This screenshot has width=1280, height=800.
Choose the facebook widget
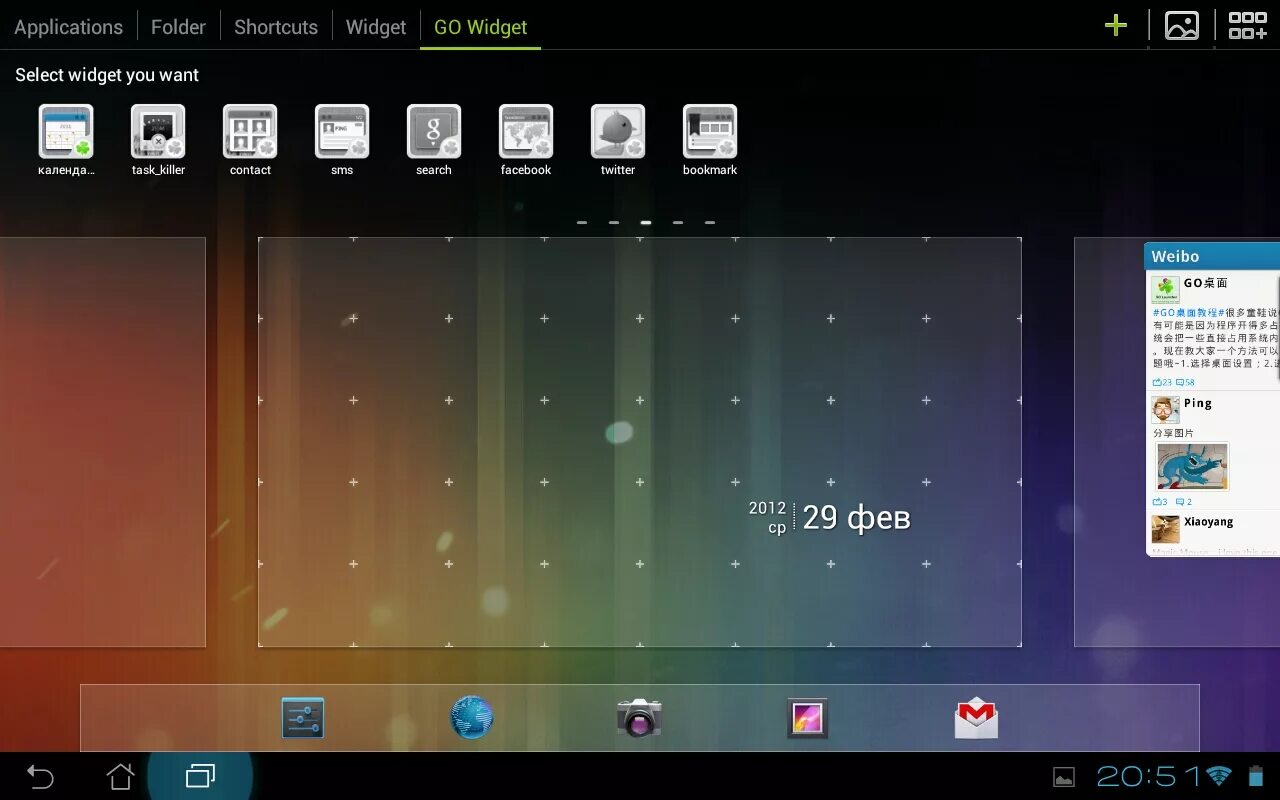[x=526, y=132]
